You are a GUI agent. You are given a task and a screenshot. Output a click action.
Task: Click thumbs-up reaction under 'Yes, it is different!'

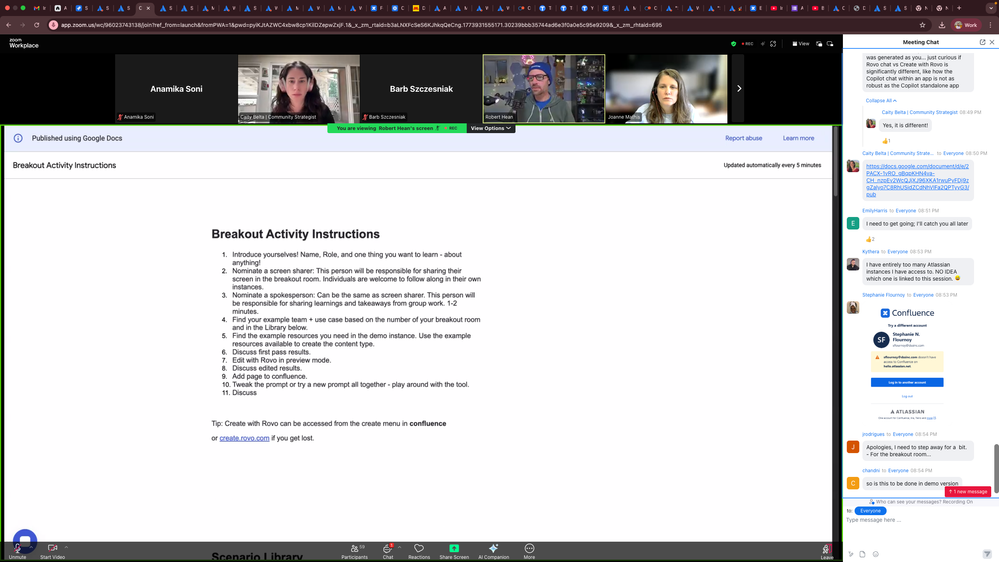(886, 141)
